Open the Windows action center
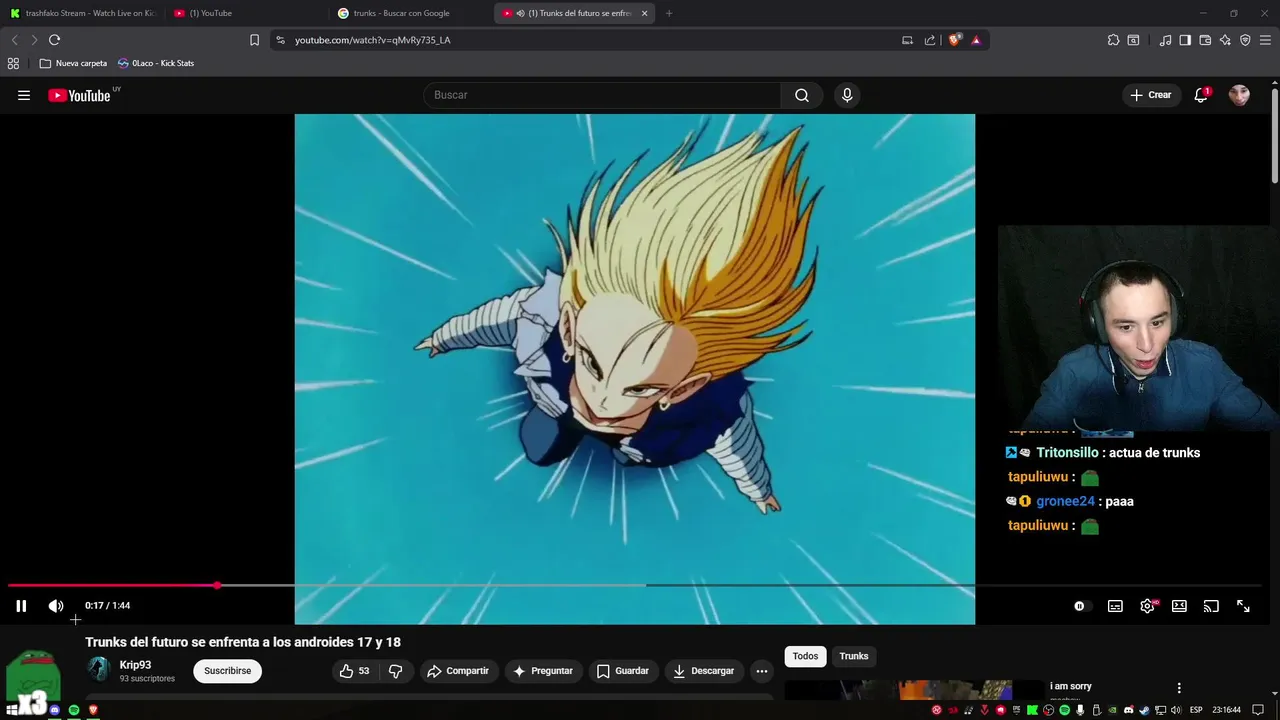1280x720 pixels. pos(1259,710)
